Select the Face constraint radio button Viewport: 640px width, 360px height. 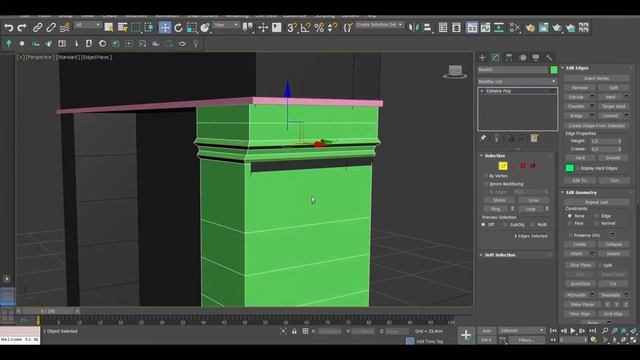tap(570, 224)
